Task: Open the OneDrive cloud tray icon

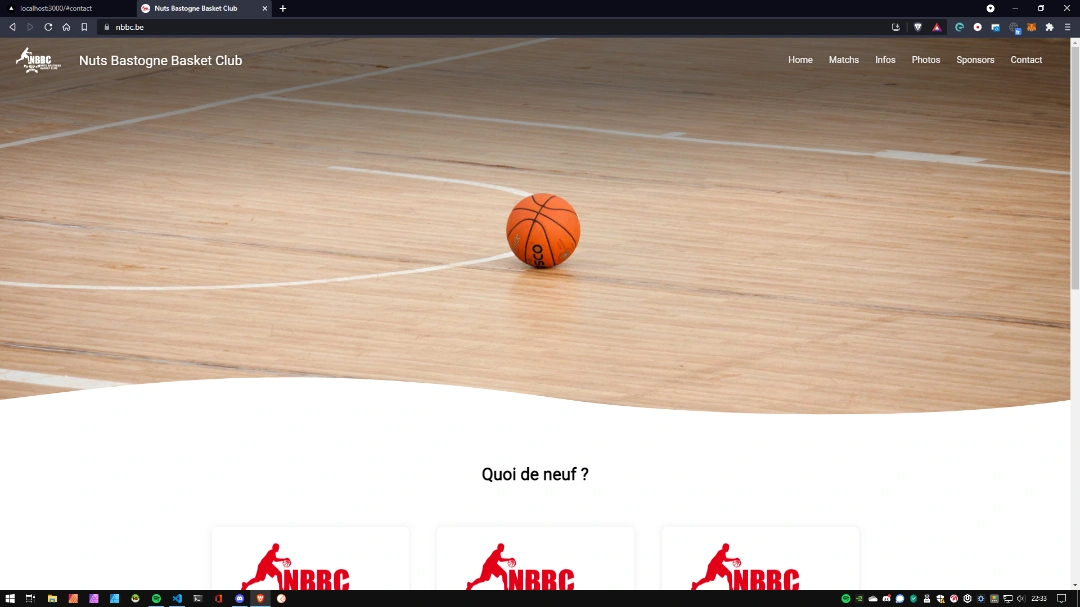Action: pyautogui.click(x=873, y=599)
